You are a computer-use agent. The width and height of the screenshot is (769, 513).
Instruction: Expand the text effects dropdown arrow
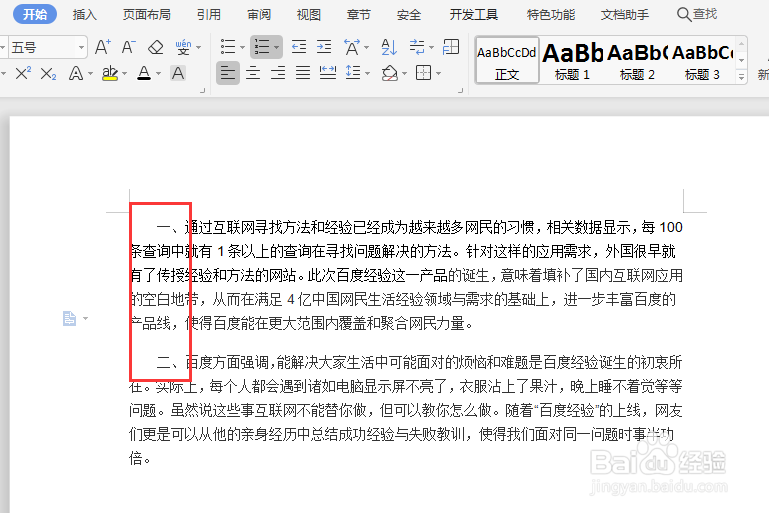pos(91,74)
